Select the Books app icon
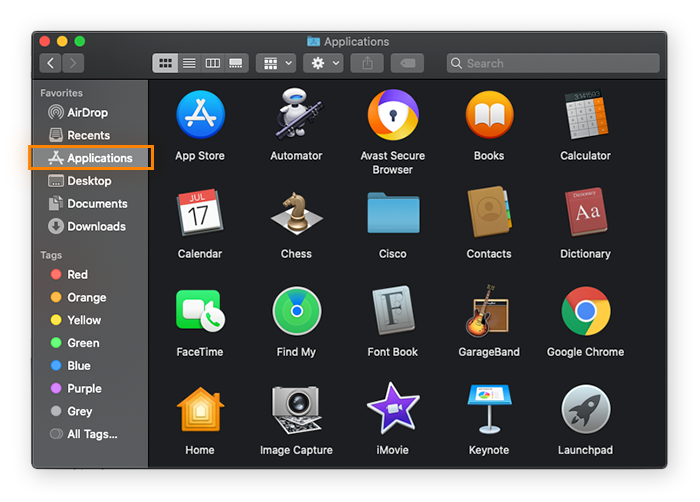The width and height of the screenshot is (700, 502). pyautogui.click(x=489, y=115)
